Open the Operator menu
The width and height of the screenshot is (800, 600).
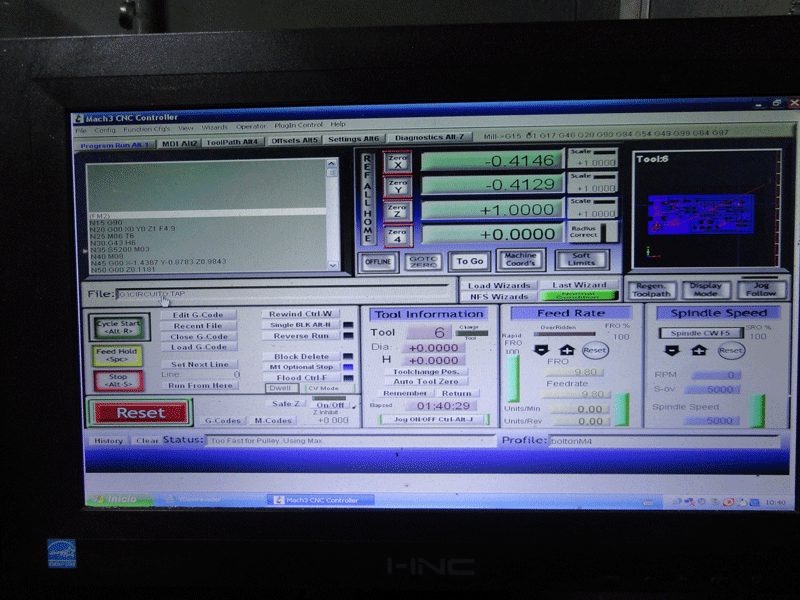(251, 126)
